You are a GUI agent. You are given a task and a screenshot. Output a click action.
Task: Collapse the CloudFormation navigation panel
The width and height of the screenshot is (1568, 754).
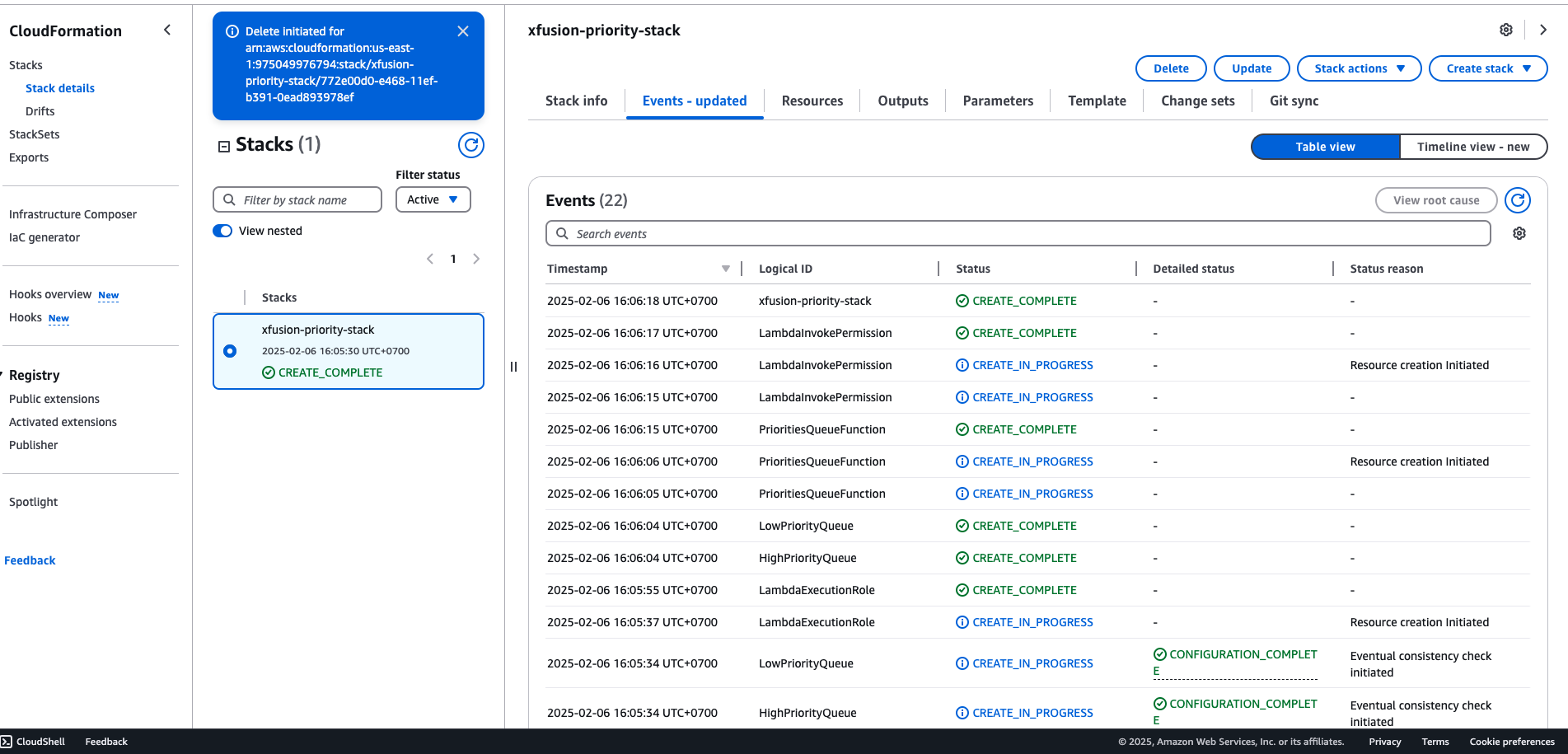pyautogui.click(x=167, y=30)
